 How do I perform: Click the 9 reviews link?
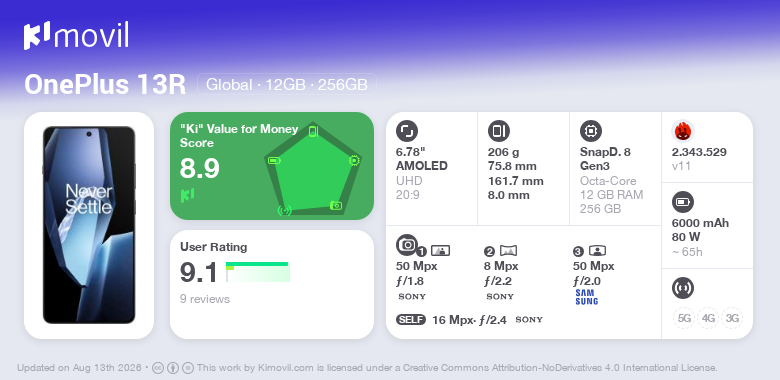click(205, 299)
